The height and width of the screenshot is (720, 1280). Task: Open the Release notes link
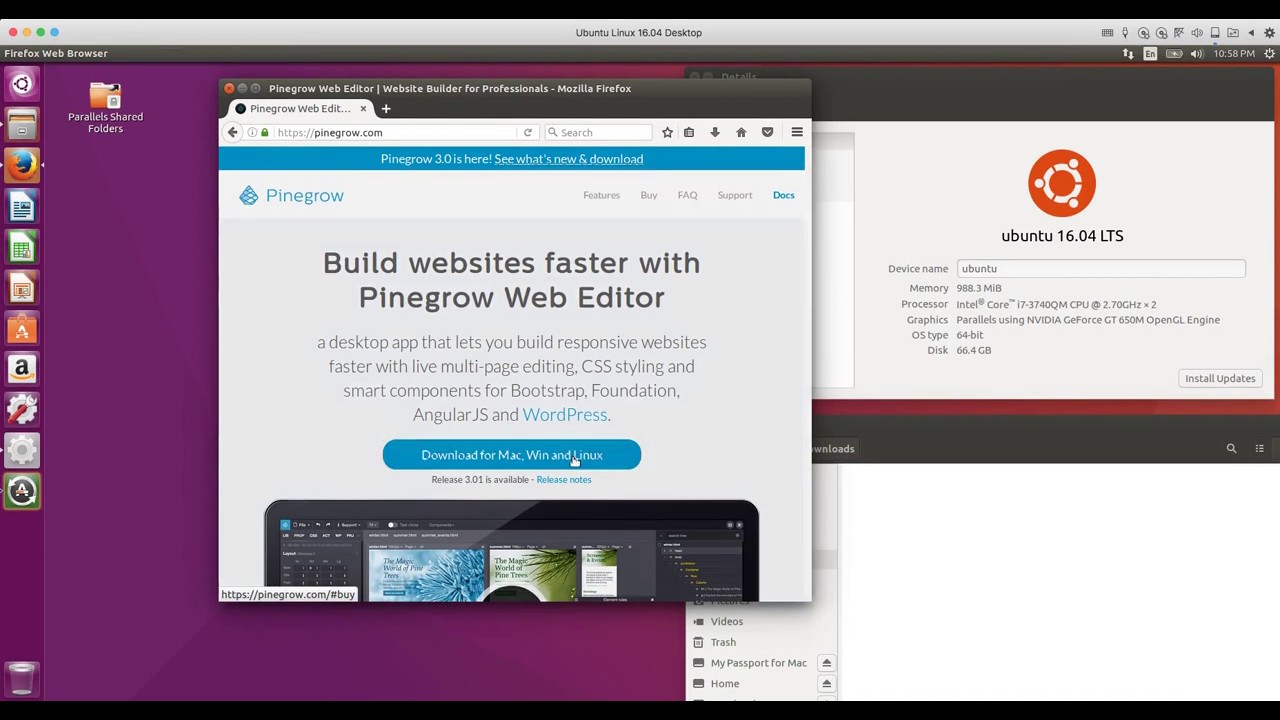tap(563, 480)
